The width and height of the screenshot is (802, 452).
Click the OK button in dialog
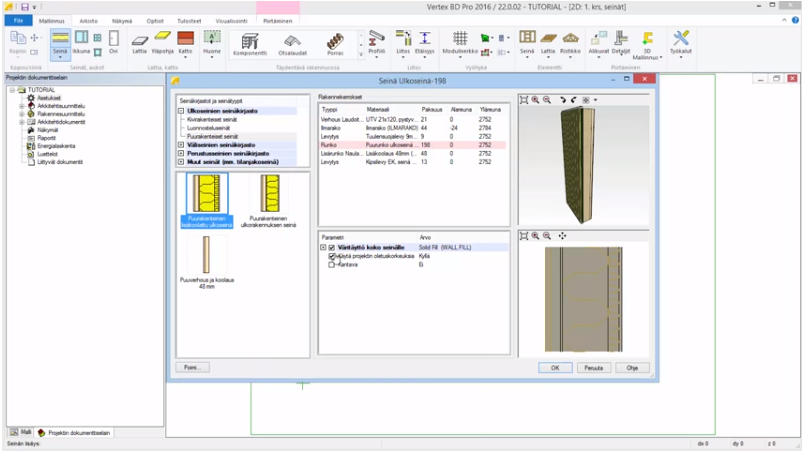pyautogui.click(x=554, y=368)
